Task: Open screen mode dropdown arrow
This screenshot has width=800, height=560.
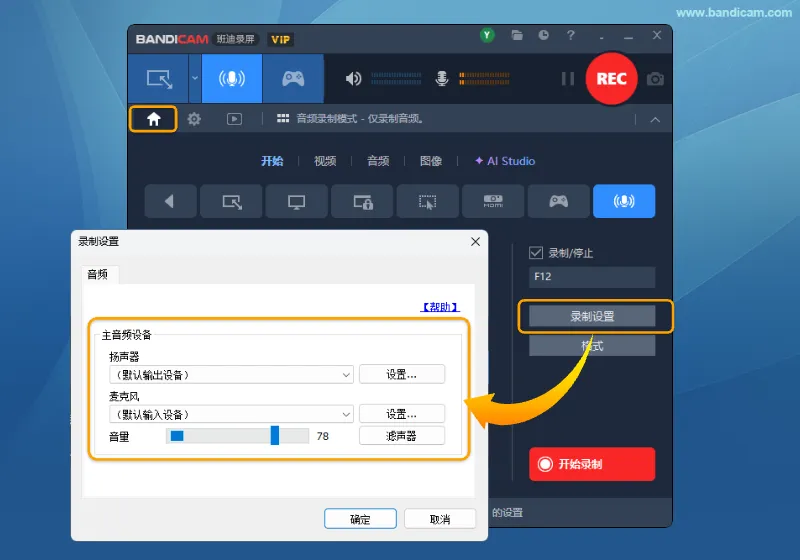Action: (x=195, y=79)
